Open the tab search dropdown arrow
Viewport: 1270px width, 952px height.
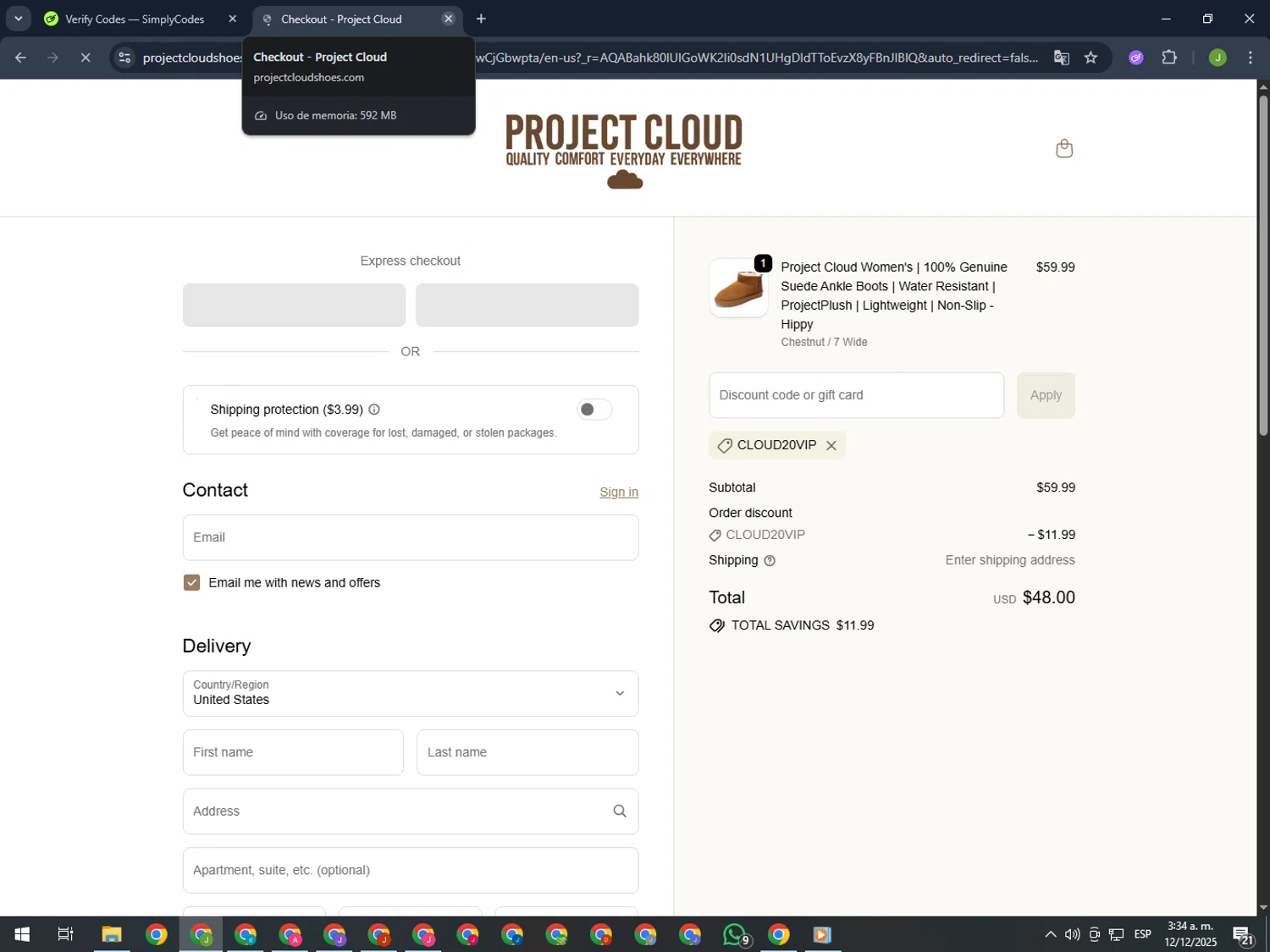pyautogui.click(x=18, y=19)
